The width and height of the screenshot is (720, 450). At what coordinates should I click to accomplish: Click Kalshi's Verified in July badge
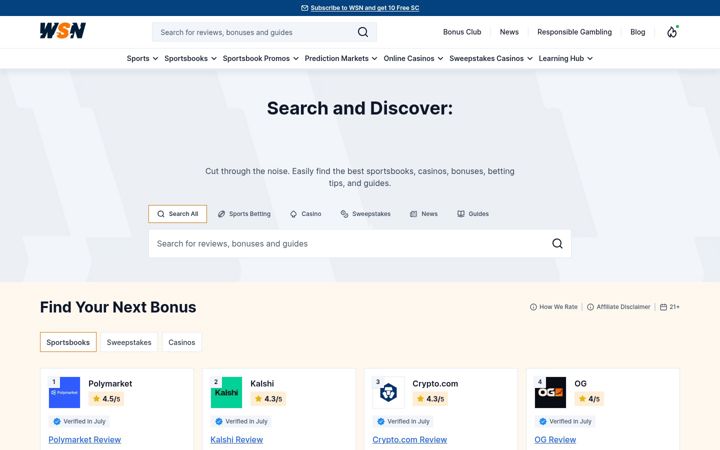(241, 421)
